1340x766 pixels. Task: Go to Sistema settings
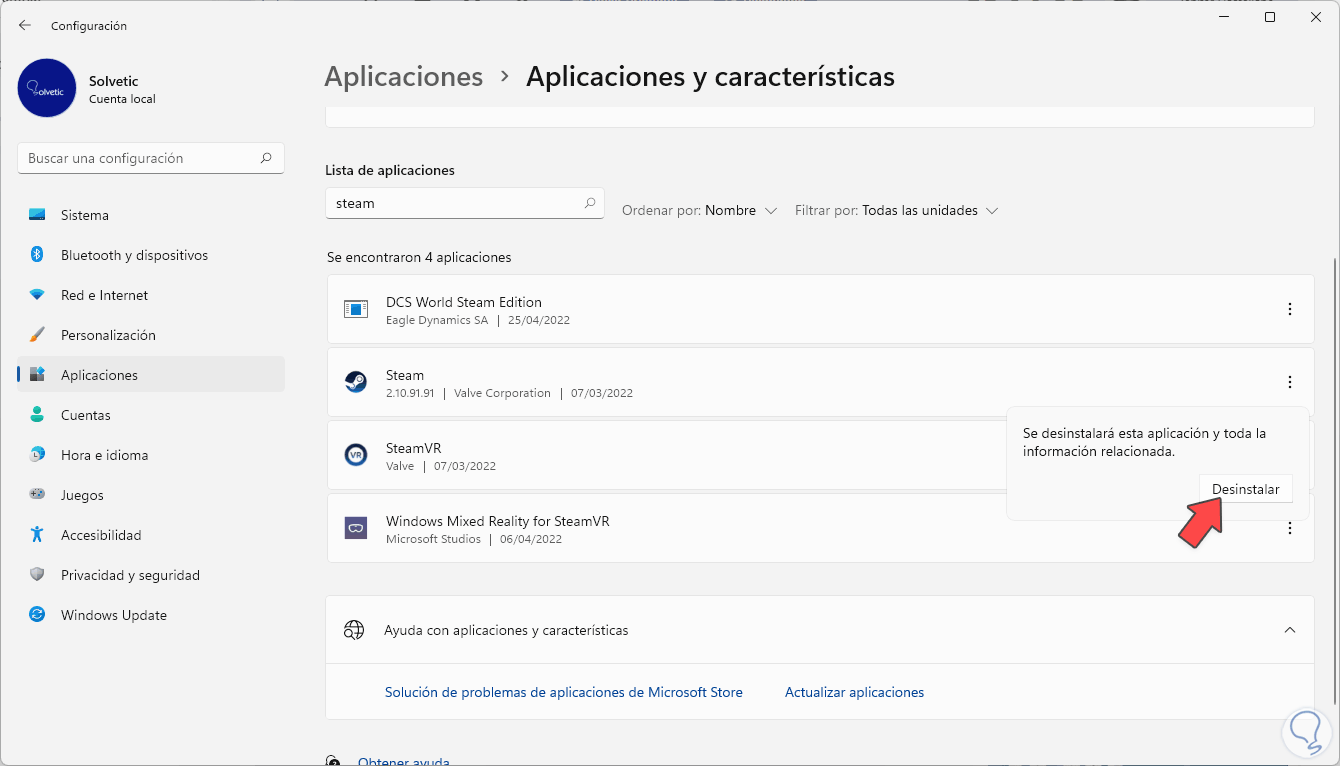(151, 215)
